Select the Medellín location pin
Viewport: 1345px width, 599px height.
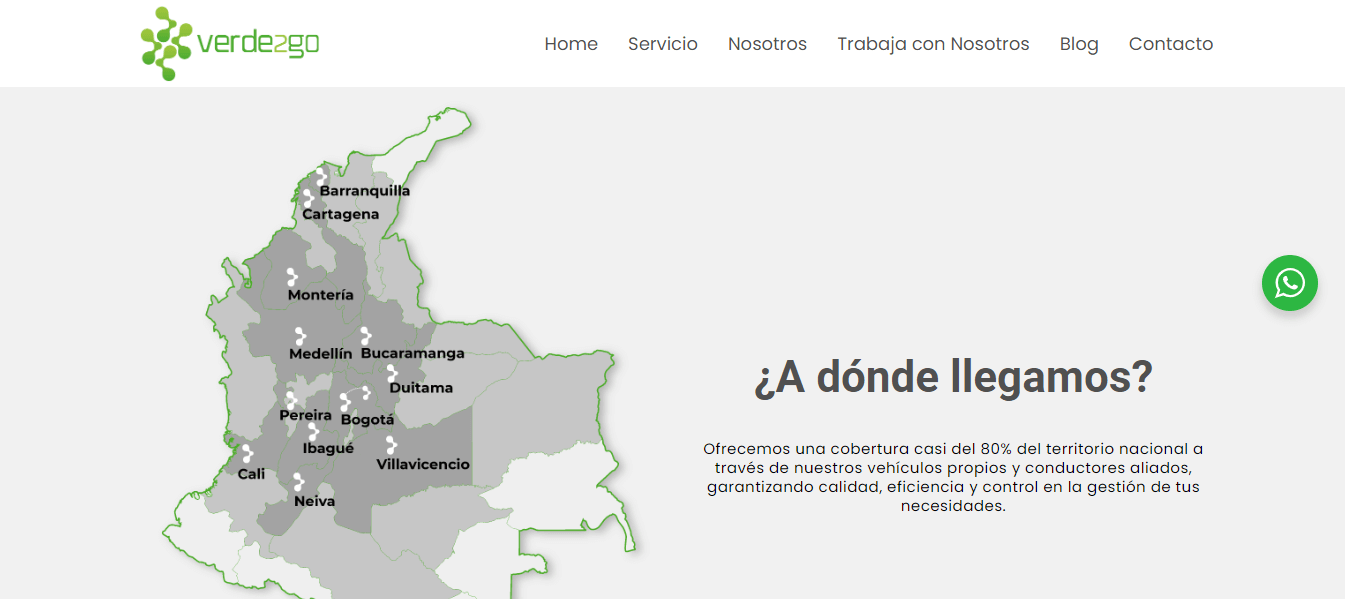click(300, 336)
